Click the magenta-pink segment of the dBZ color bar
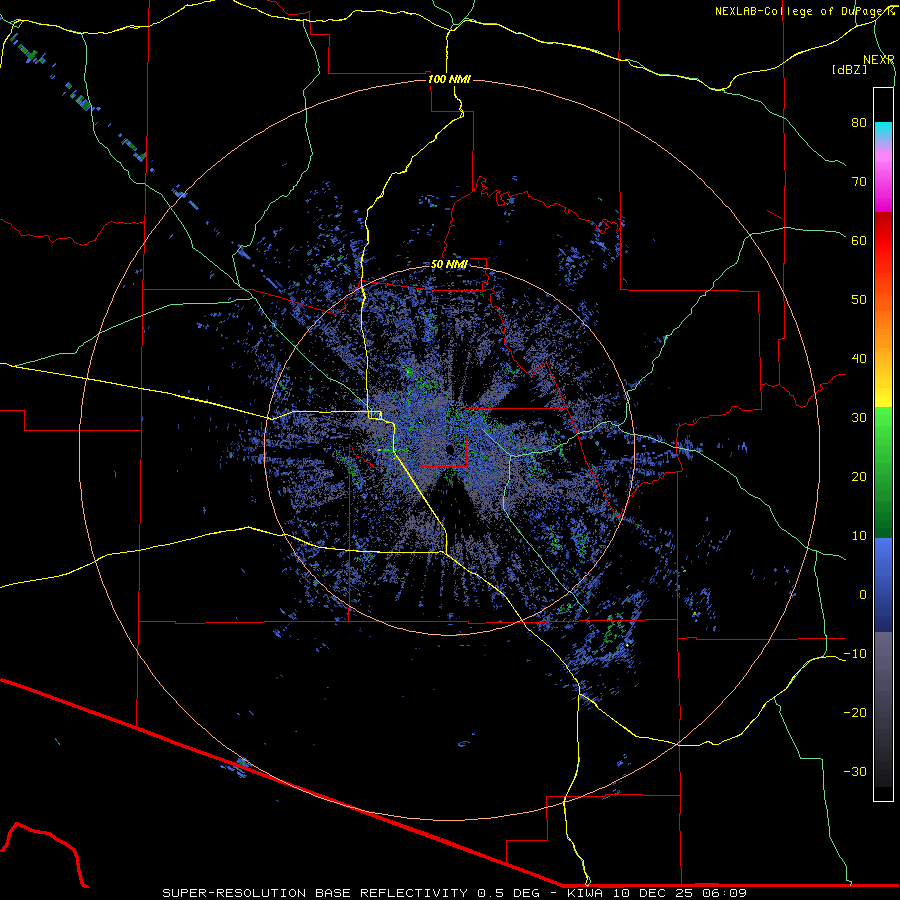Screen dimensions: 900x900 [883, 177]
